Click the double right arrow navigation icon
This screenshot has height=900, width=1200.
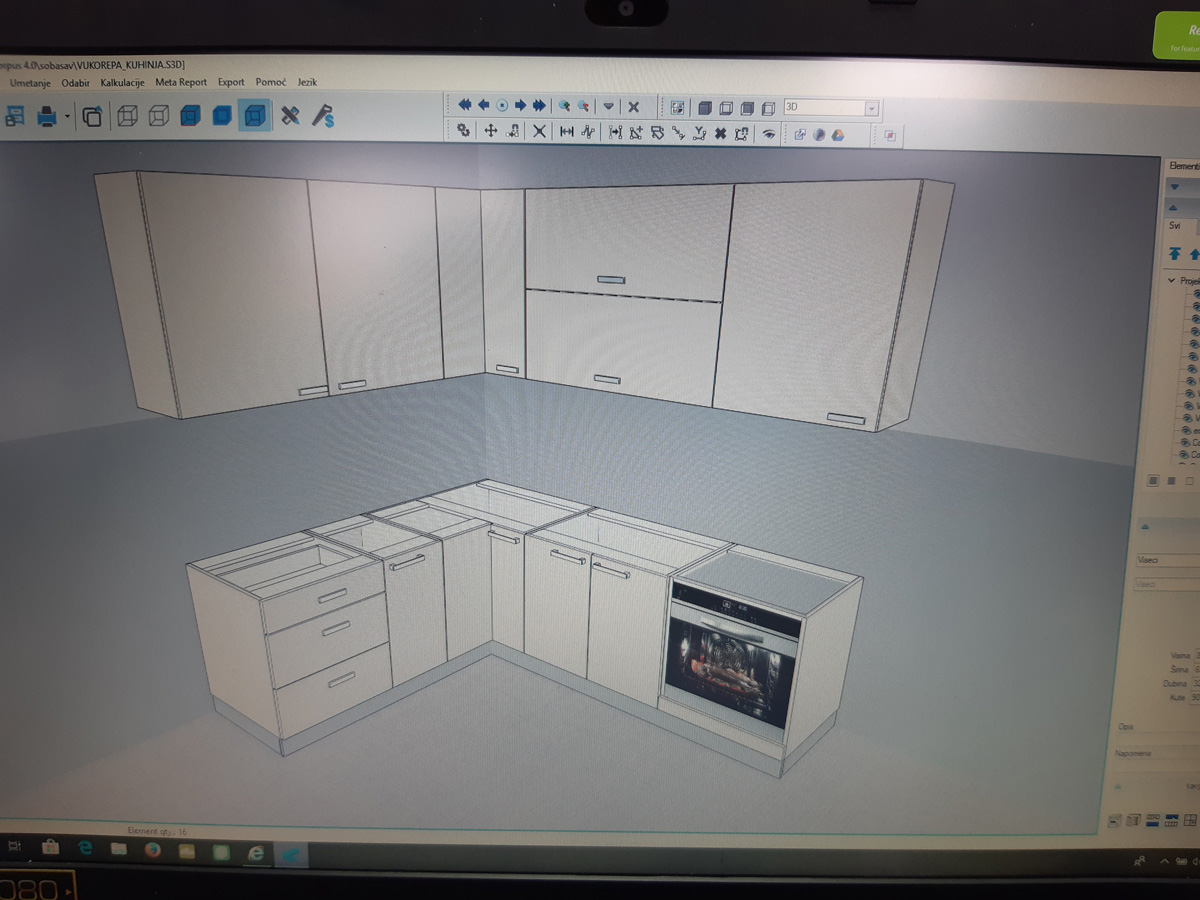click(x=540, y=105)
